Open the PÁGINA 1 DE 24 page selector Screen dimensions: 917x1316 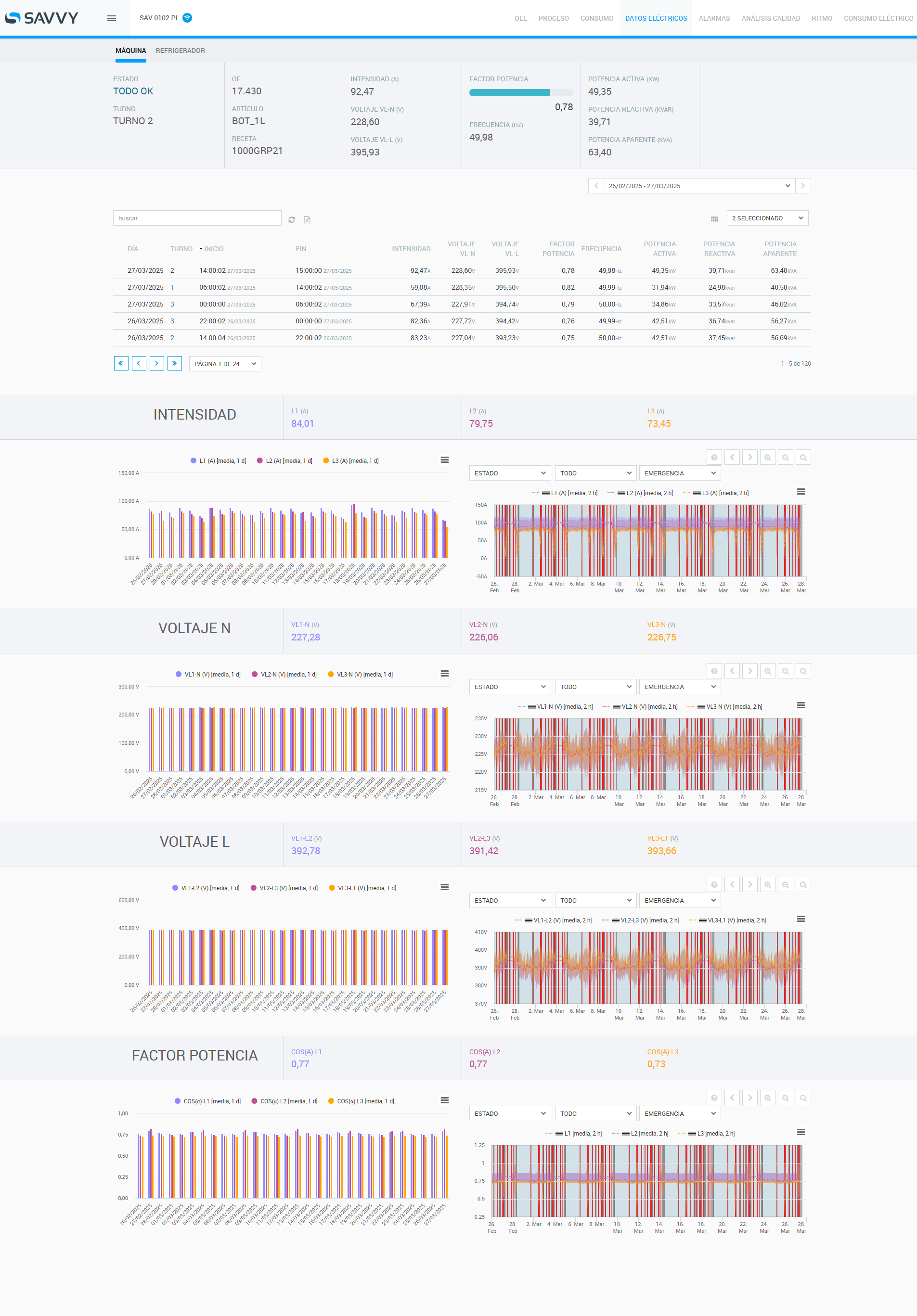pos(225,364)
